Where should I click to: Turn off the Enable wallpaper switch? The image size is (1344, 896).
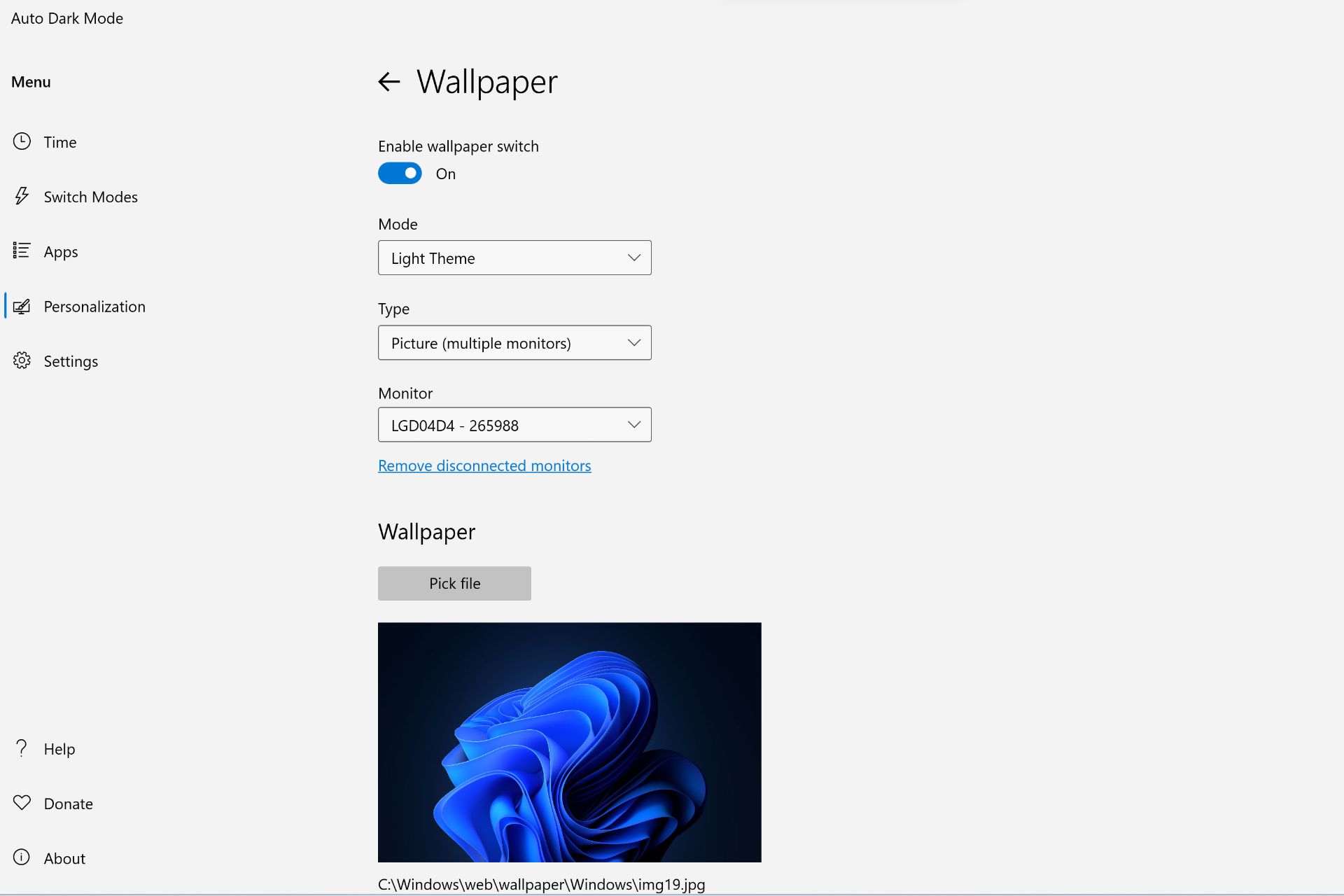pyautogui.click(x=400, y=173)
